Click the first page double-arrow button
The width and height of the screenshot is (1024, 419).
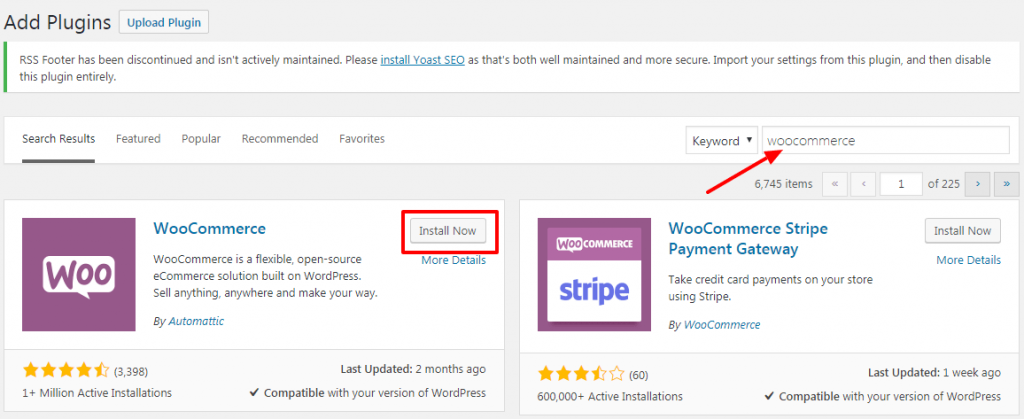point(835,184)
